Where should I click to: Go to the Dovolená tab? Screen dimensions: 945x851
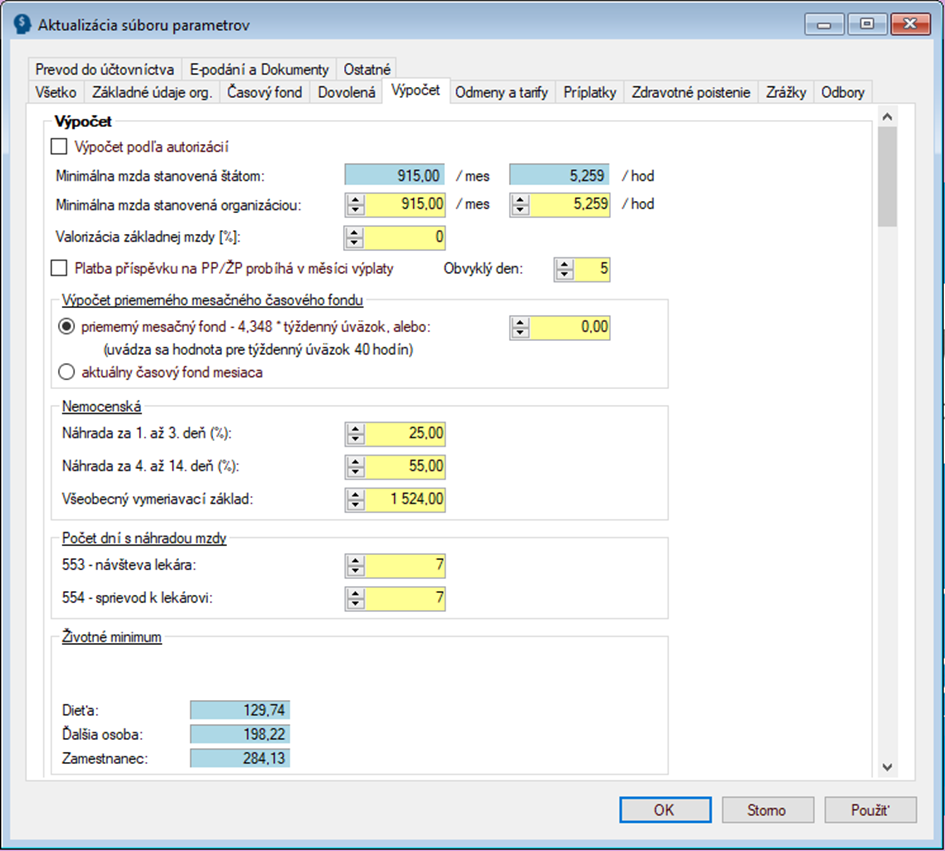coord(347,92)
